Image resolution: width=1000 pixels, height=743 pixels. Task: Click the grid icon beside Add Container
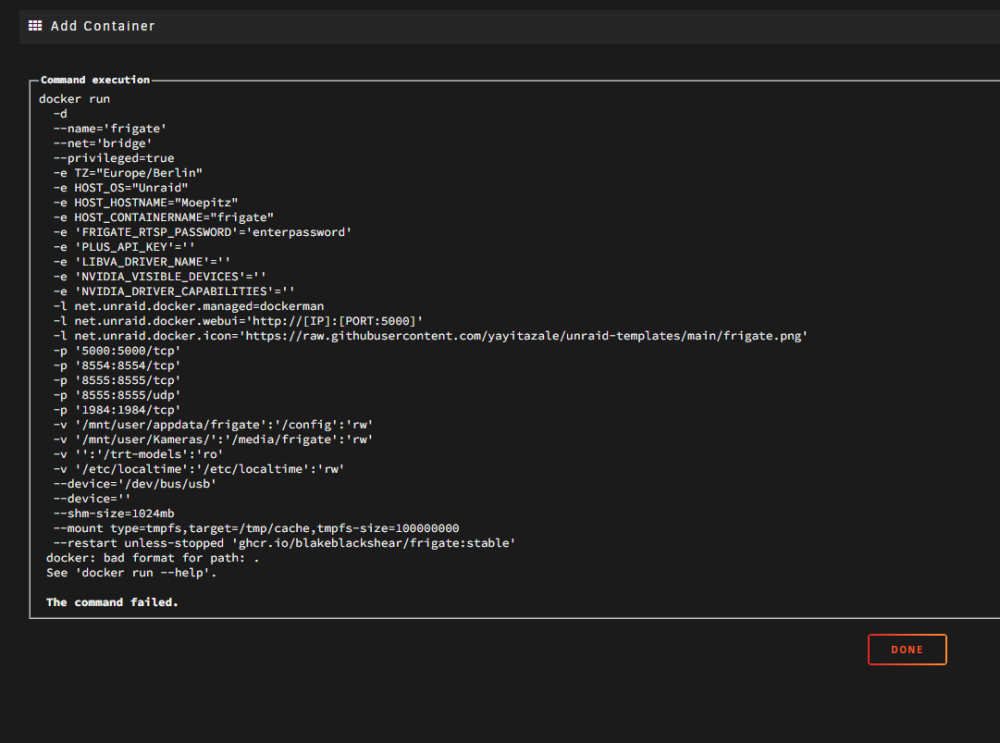click(x=35, y=26)
